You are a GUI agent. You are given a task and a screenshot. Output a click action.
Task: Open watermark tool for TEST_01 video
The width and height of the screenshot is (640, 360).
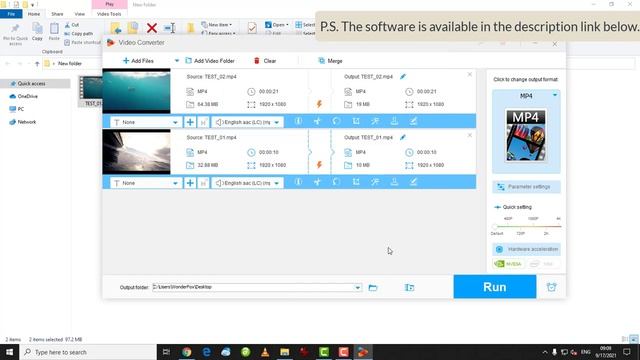(x=394, y=182)
